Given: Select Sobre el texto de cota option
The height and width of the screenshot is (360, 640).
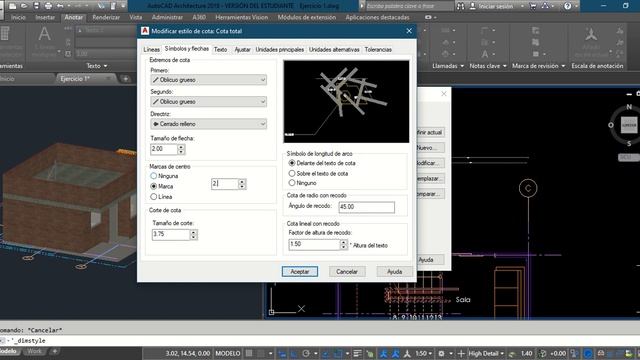Looking at the screenshot, I should (x=292, y=173).
